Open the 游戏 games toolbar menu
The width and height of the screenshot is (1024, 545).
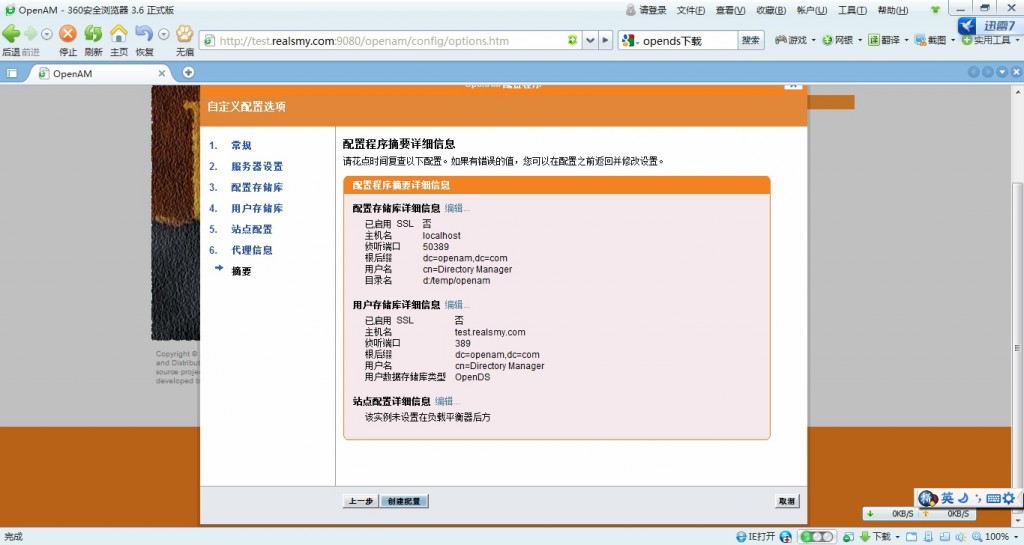[x=795, y=40]
